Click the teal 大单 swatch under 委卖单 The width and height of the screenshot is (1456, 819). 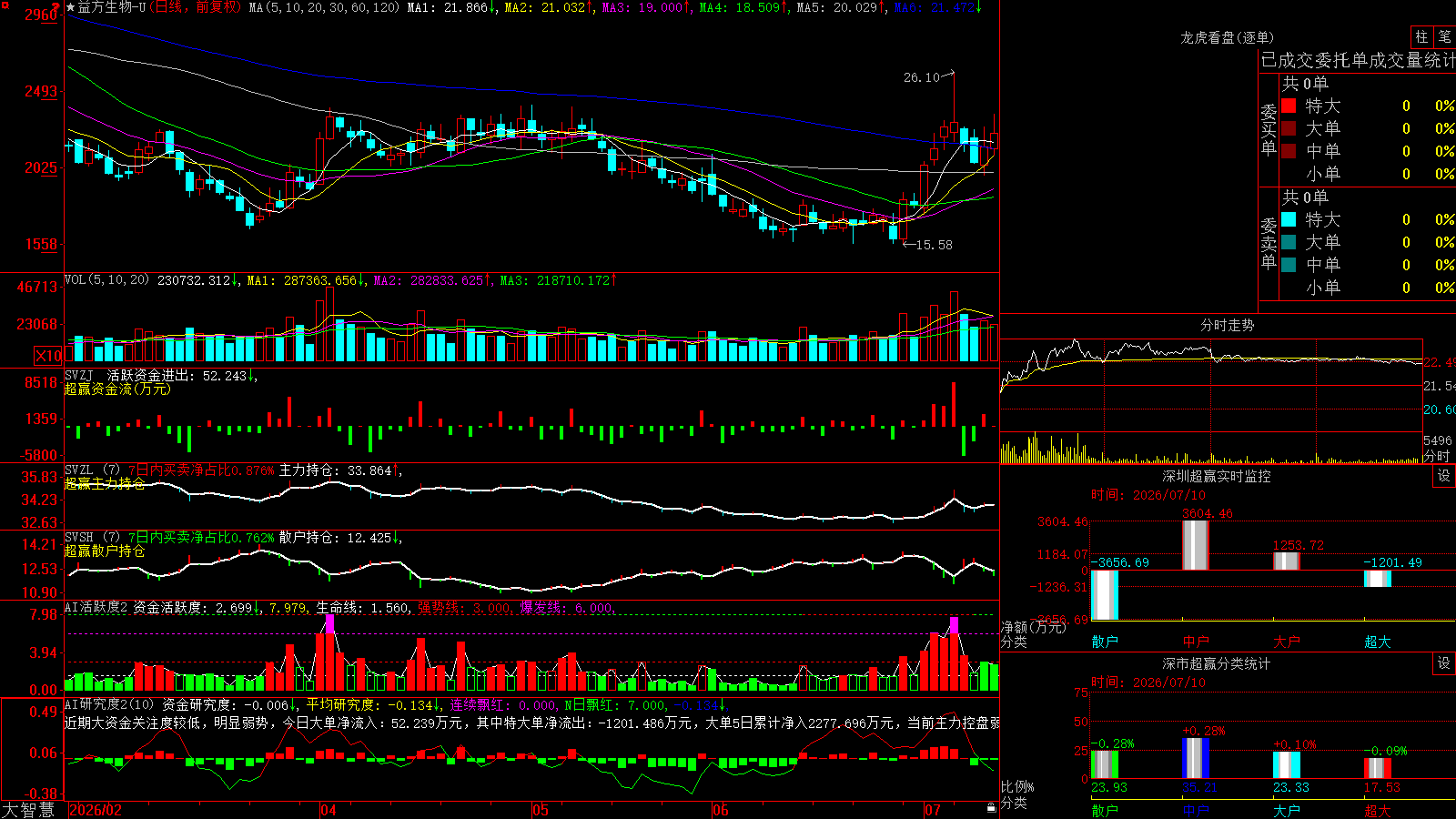pyautogui.click(x=1289, y=242)
